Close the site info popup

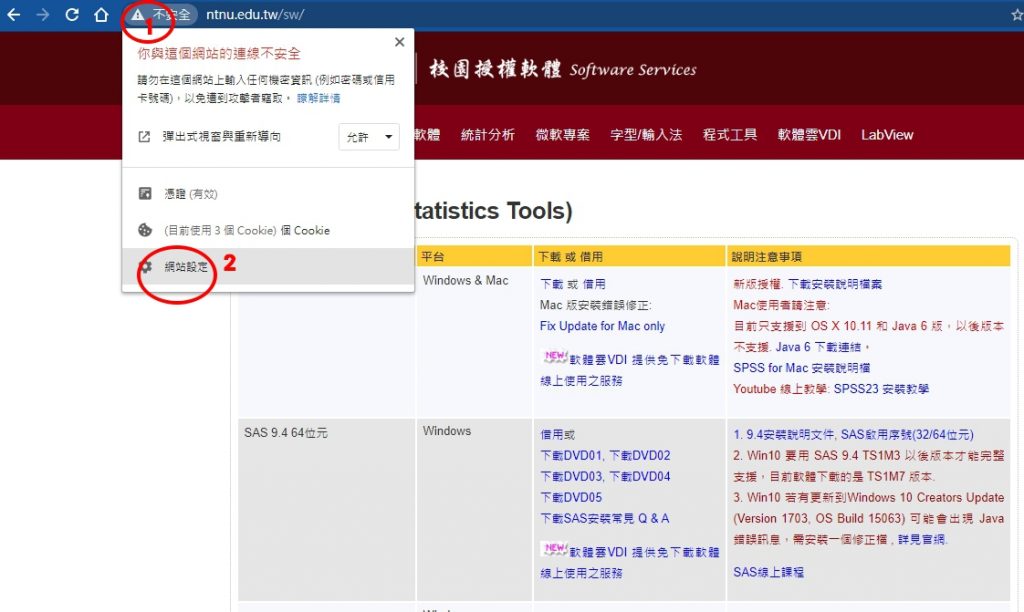click(x=400, y=42)
